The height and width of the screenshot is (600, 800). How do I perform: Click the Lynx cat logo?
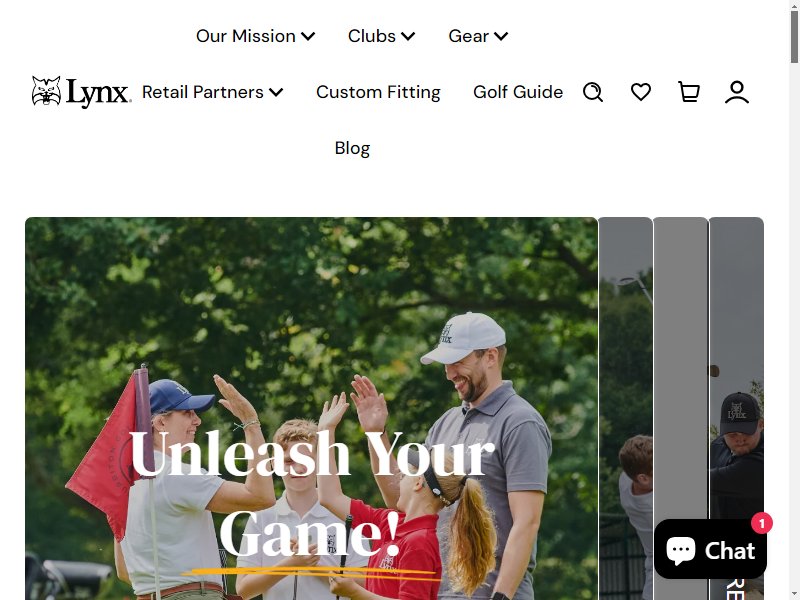46,91
